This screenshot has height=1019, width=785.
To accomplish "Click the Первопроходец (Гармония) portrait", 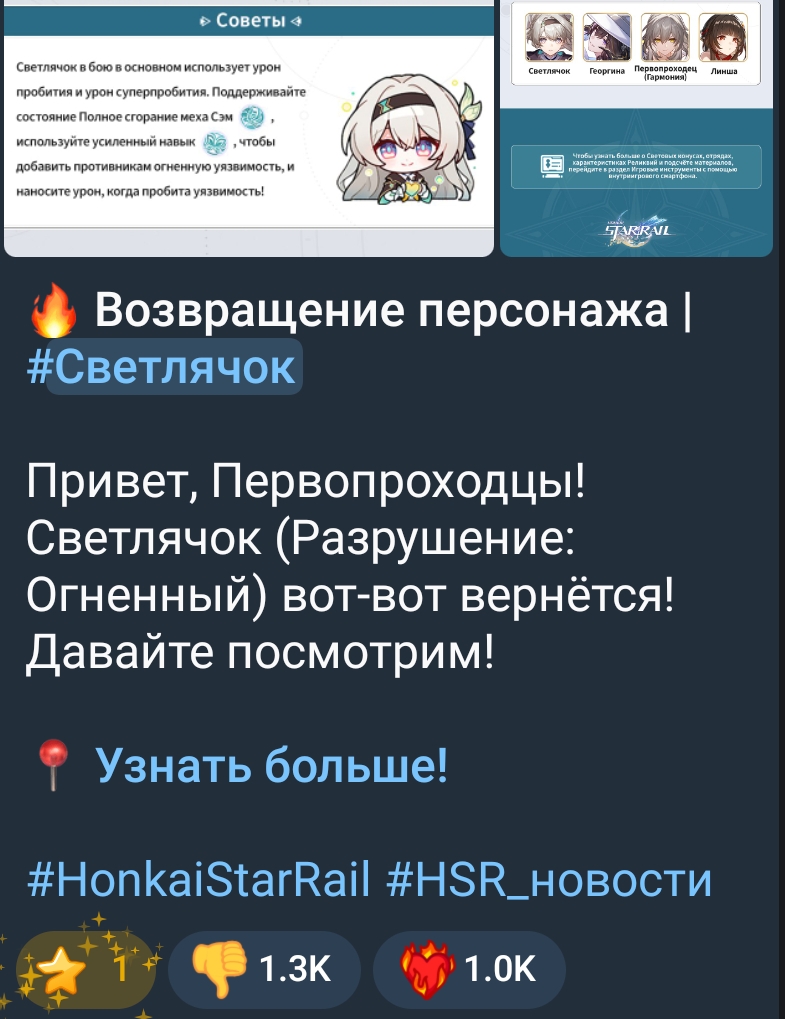I will (665, 38).
